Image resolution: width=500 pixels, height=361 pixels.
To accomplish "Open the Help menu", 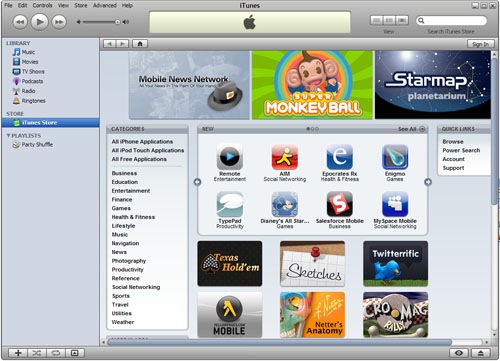I will click(x=127, y=5).
